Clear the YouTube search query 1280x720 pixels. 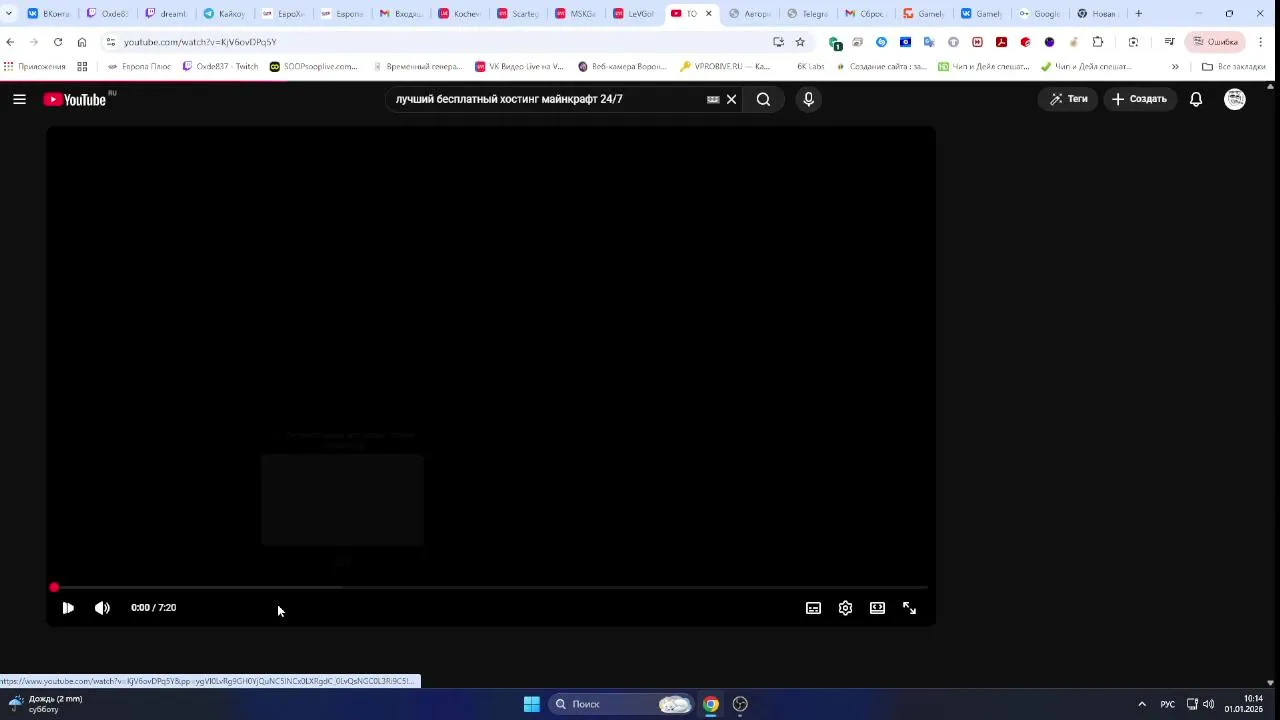point(731,99)
